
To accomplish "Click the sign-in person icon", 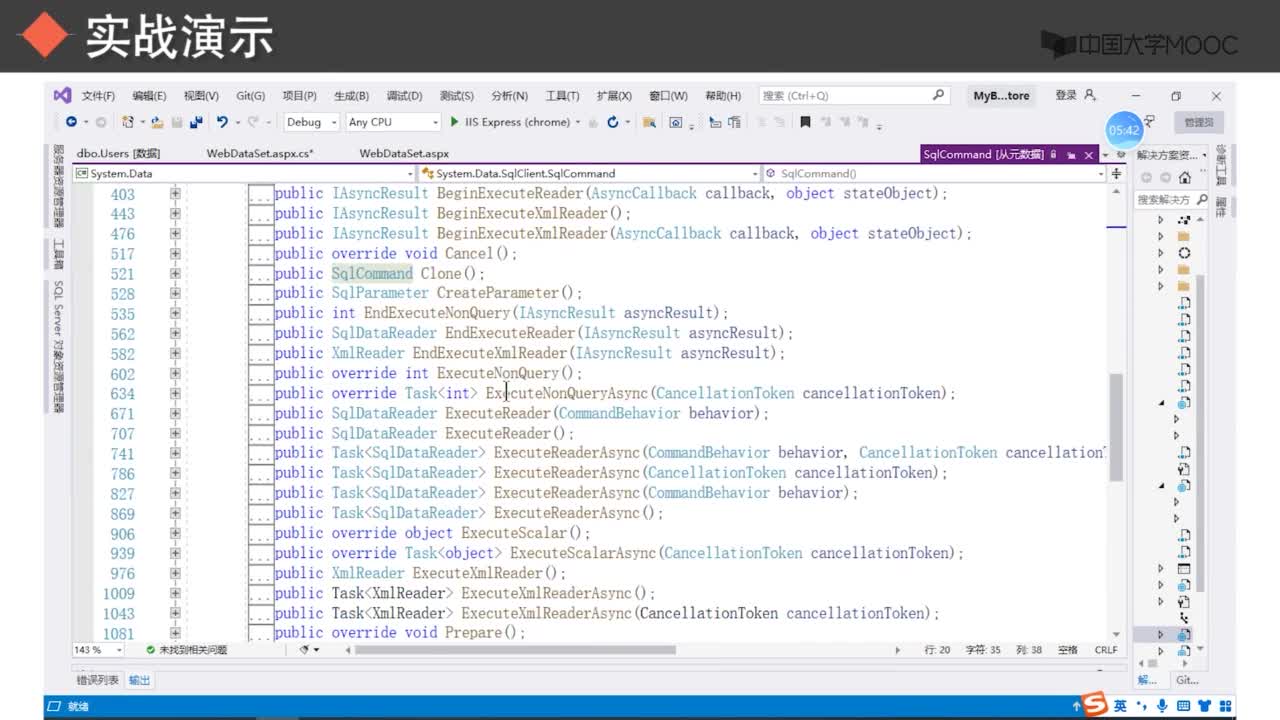I will pos(1090,95).
